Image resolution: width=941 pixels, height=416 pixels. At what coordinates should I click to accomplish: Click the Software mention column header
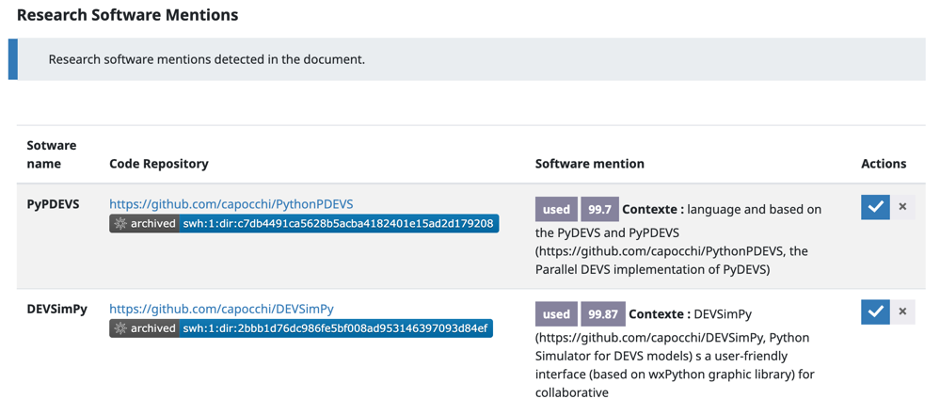(x=589, y=163)
